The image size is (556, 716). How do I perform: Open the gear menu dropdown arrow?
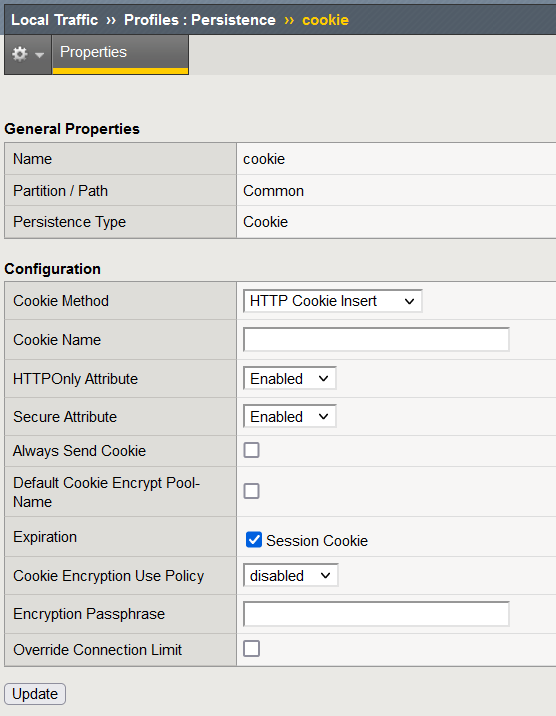pyautogui.click(x=40, y=55)
